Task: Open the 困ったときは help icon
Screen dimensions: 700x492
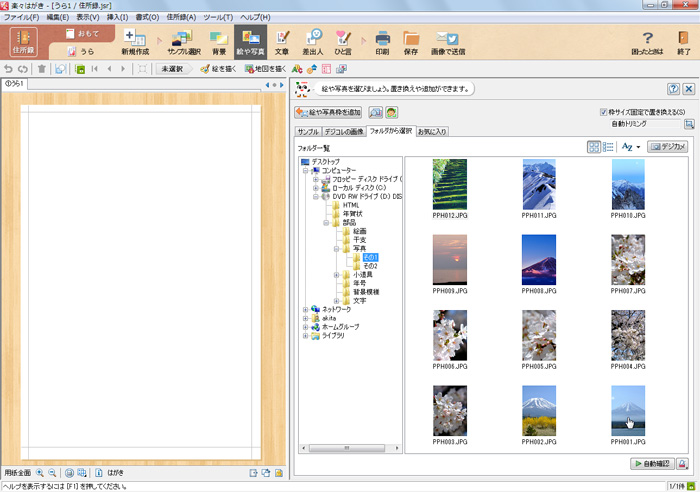Action: (x=646, y=41)
